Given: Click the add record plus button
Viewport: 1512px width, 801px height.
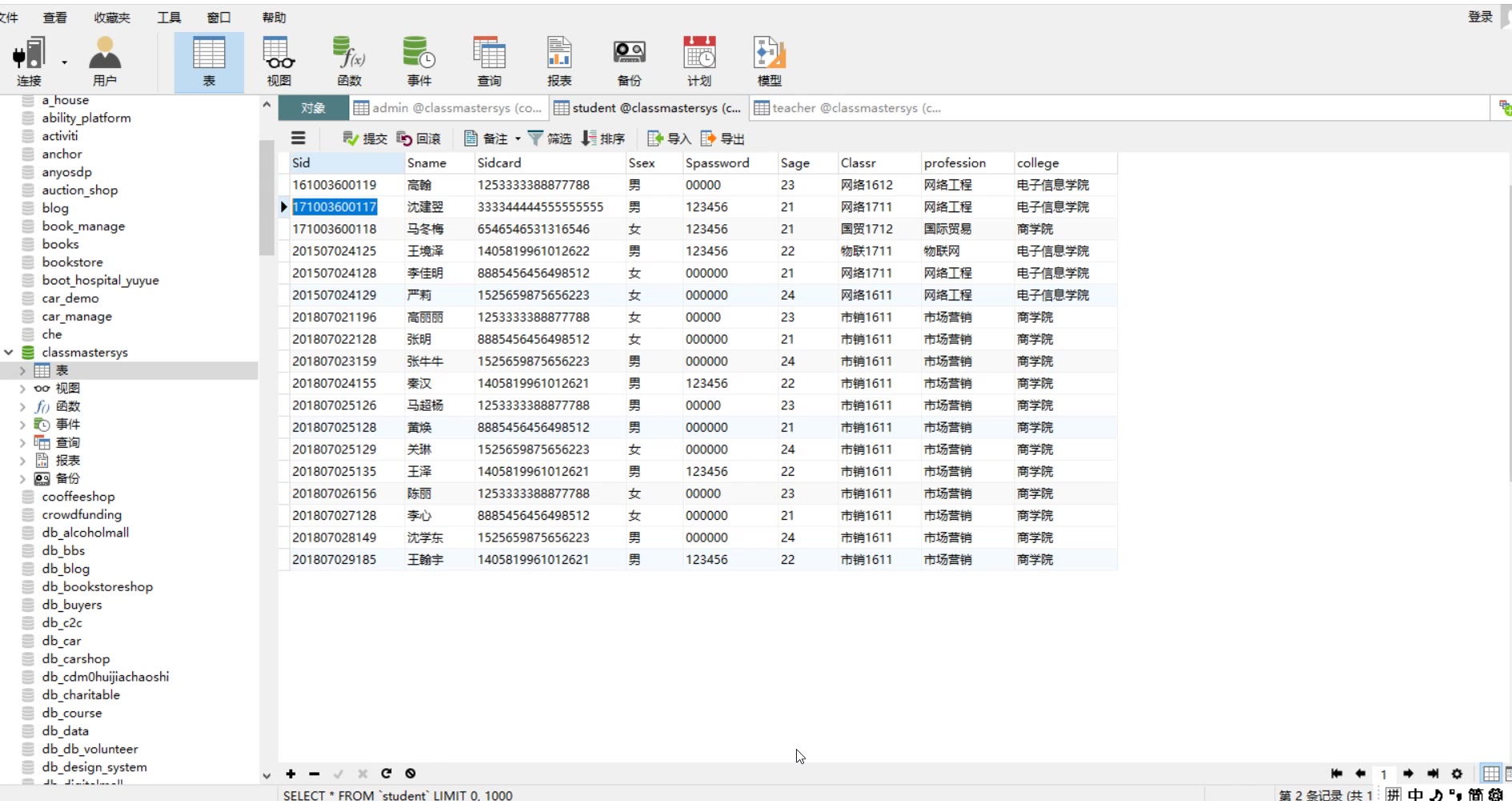Looking at the screenshot, I should (291, 774).
